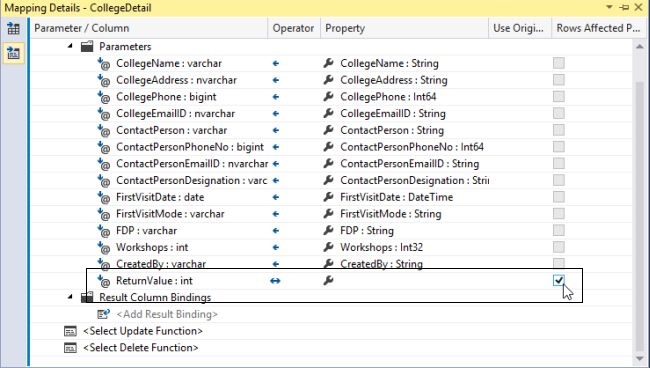
Task: Click Add Result Binding link
Action: [x=167, y=314]
